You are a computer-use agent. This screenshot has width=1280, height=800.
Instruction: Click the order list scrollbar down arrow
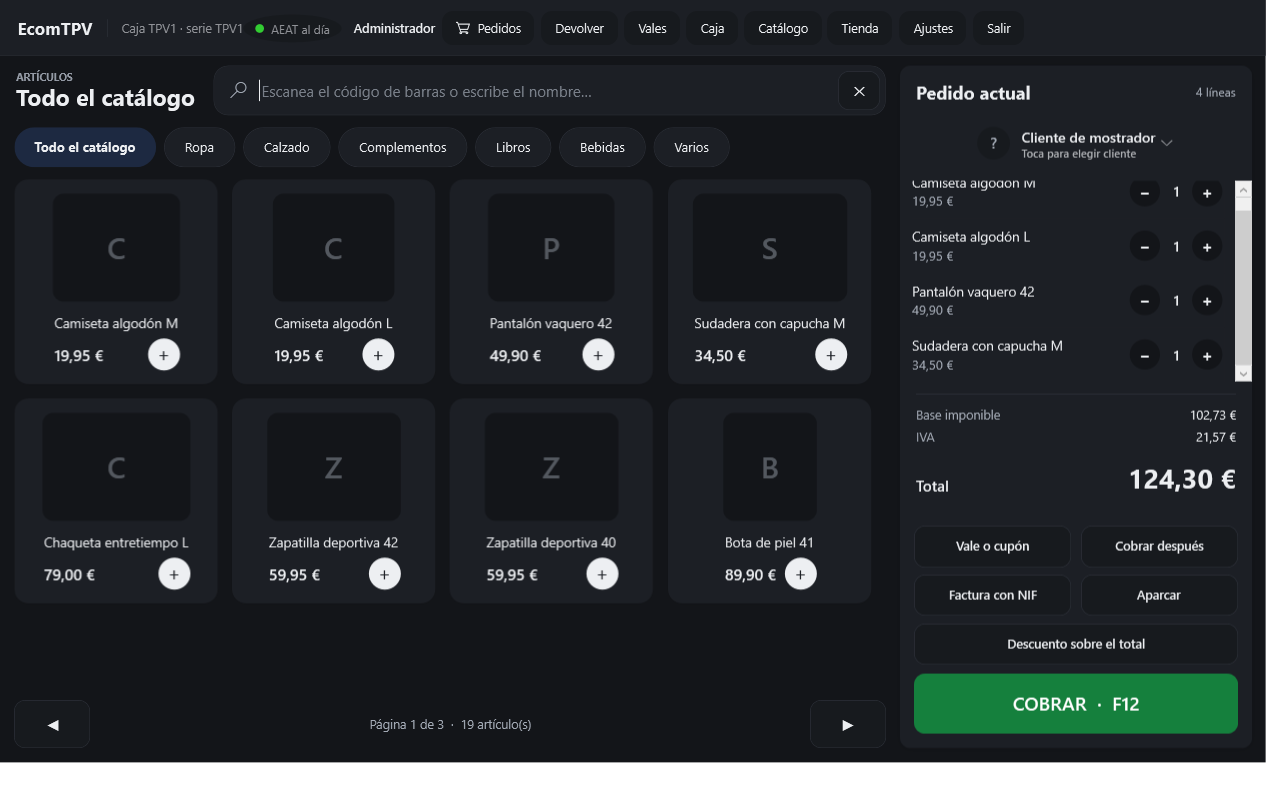1244,373
